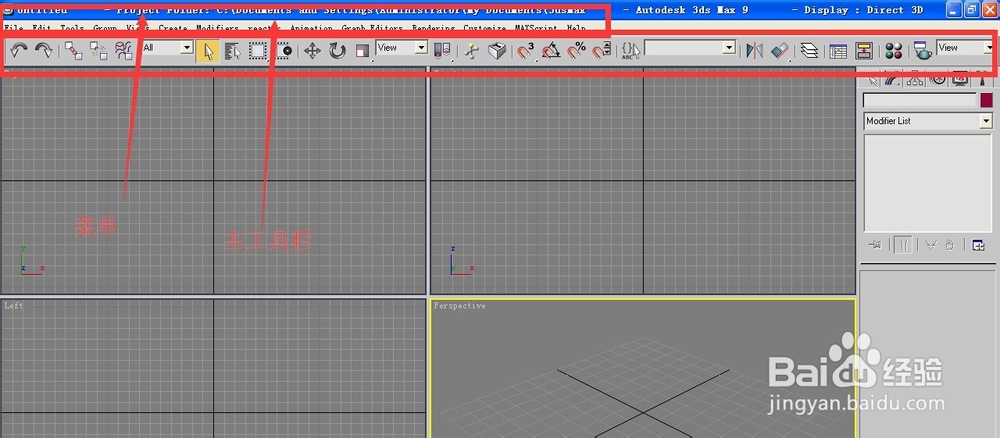Image resolution: width=1000 pixels, height=438 pixels.
Task: Choose the Bind to Space Warp tool
Action: [123, 51]
